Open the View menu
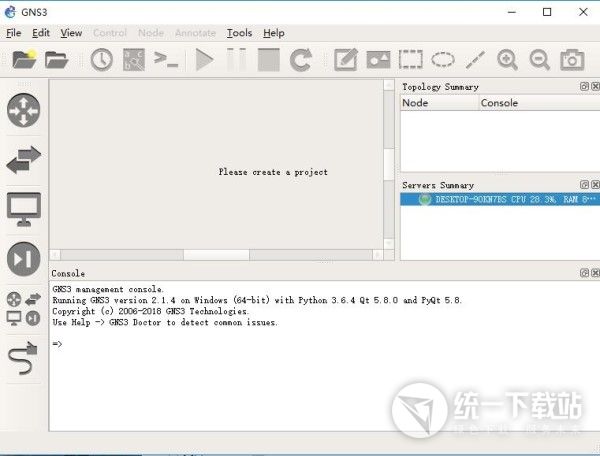 pos(71,33)
